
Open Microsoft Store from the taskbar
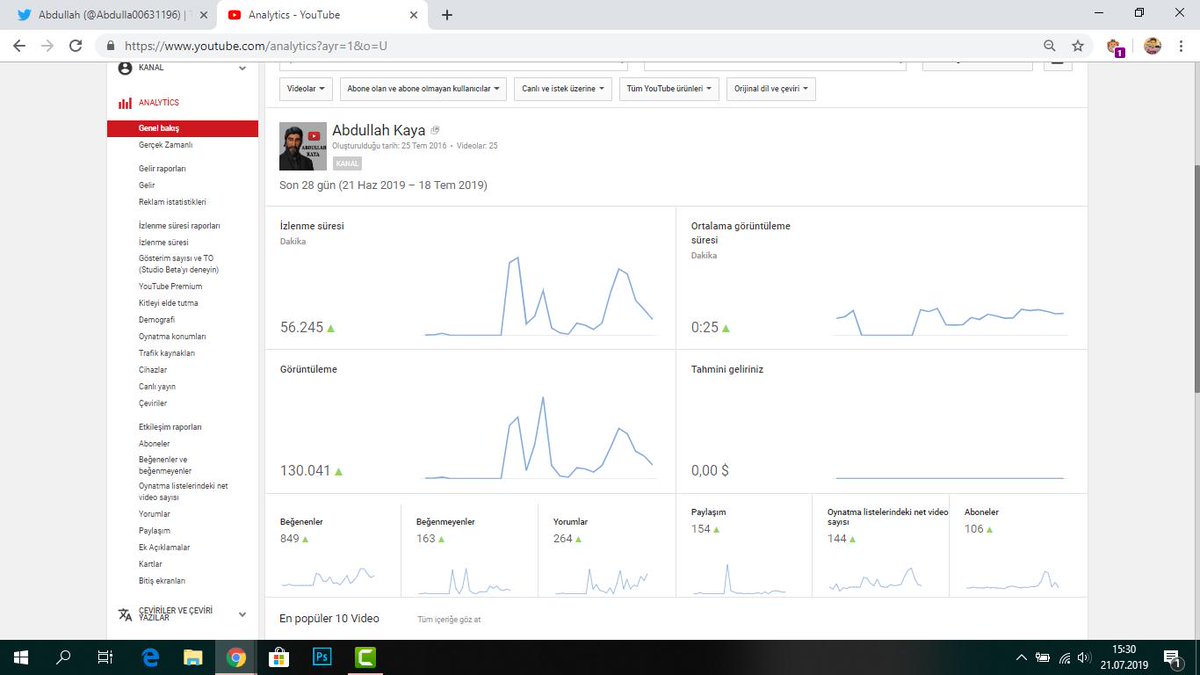(279, 657)
